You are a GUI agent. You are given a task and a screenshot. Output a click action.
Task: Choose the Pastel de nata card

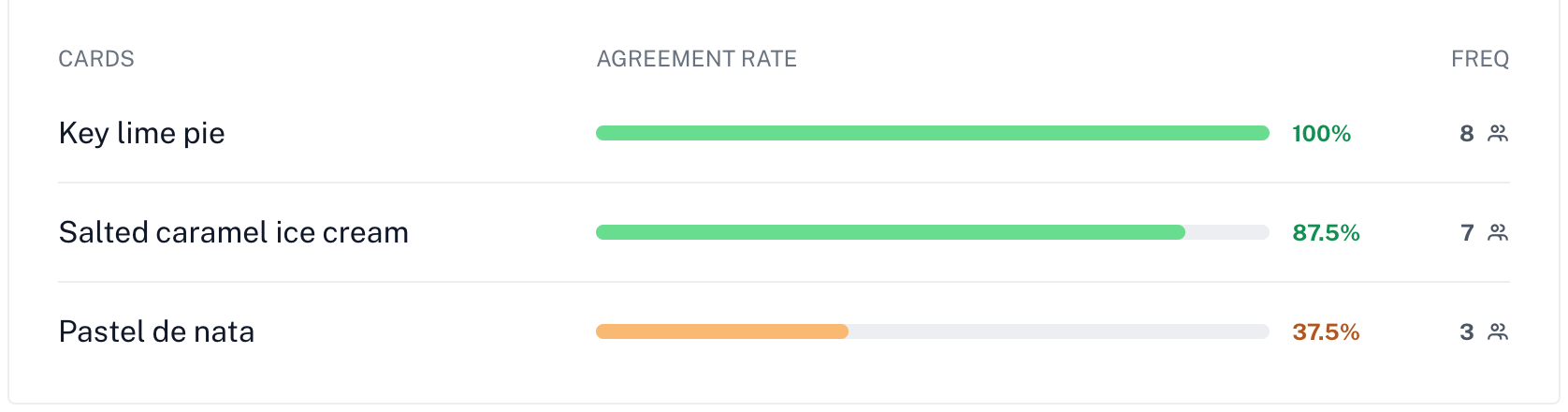pyautogui.click(x=156, y=331)
